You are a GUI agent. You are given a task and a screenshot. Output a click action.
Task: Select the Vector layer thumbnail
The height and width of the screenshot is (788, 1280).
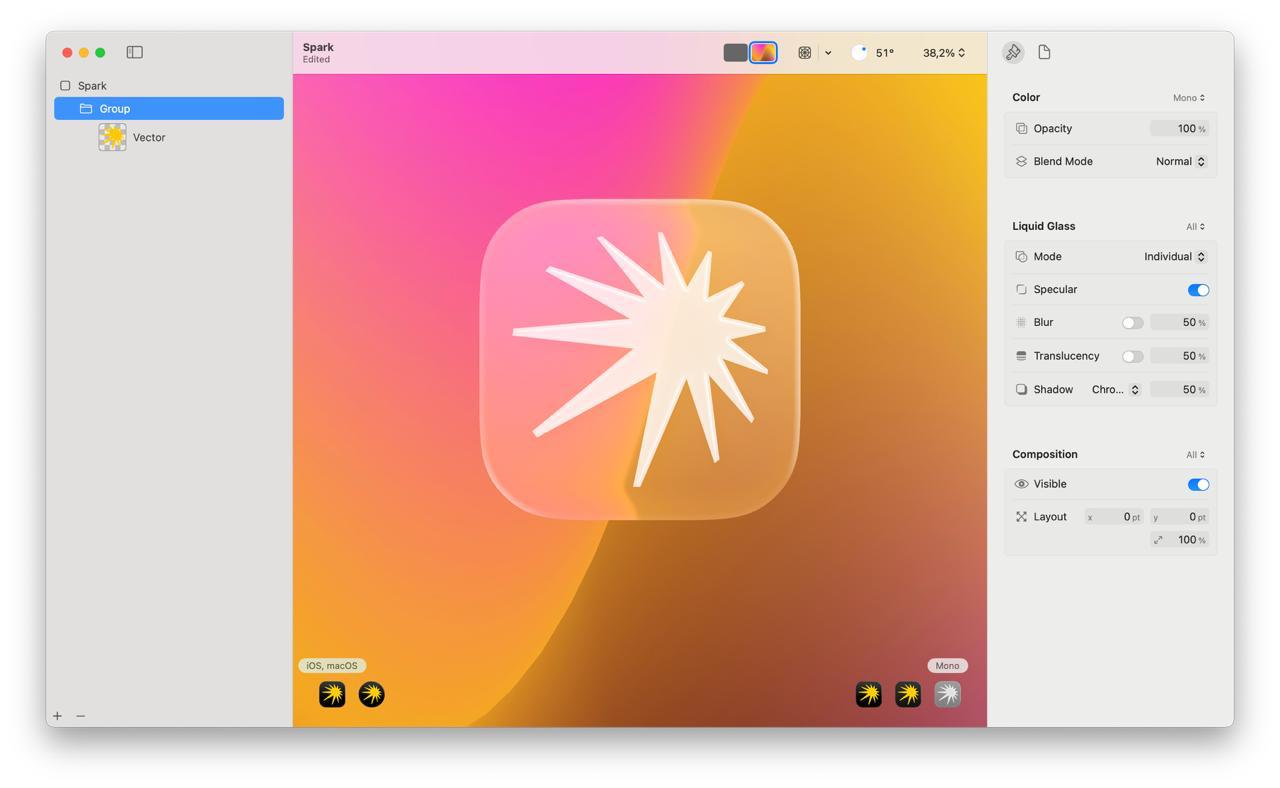[112, 137]
